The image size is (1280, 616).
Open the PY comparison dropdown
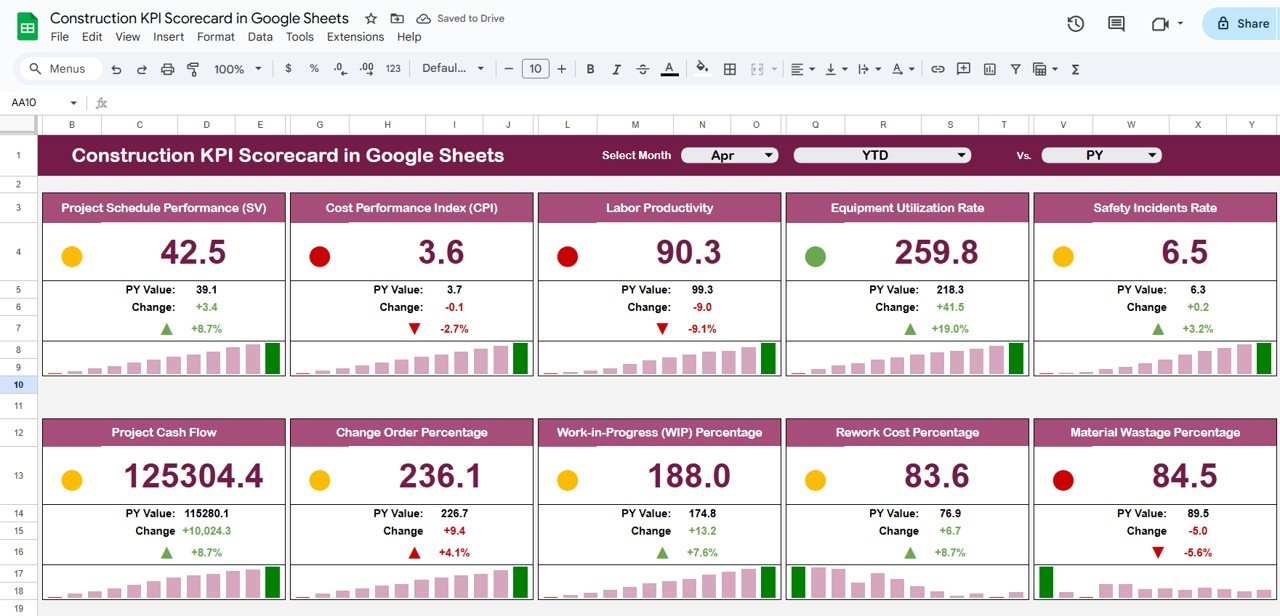[x=1101, y=155]
